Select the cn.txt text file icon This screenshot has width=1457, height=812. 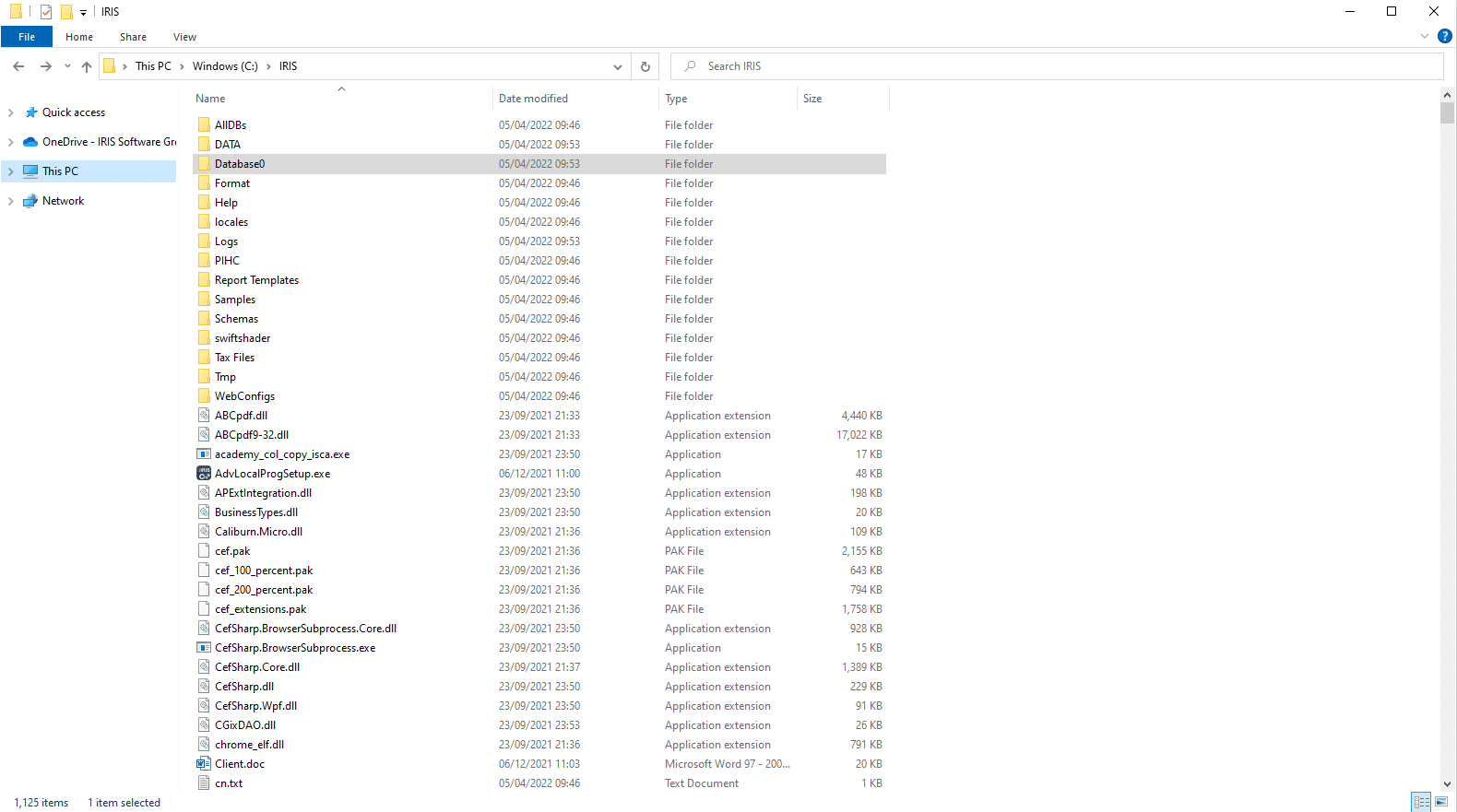(x=204, y=783)
